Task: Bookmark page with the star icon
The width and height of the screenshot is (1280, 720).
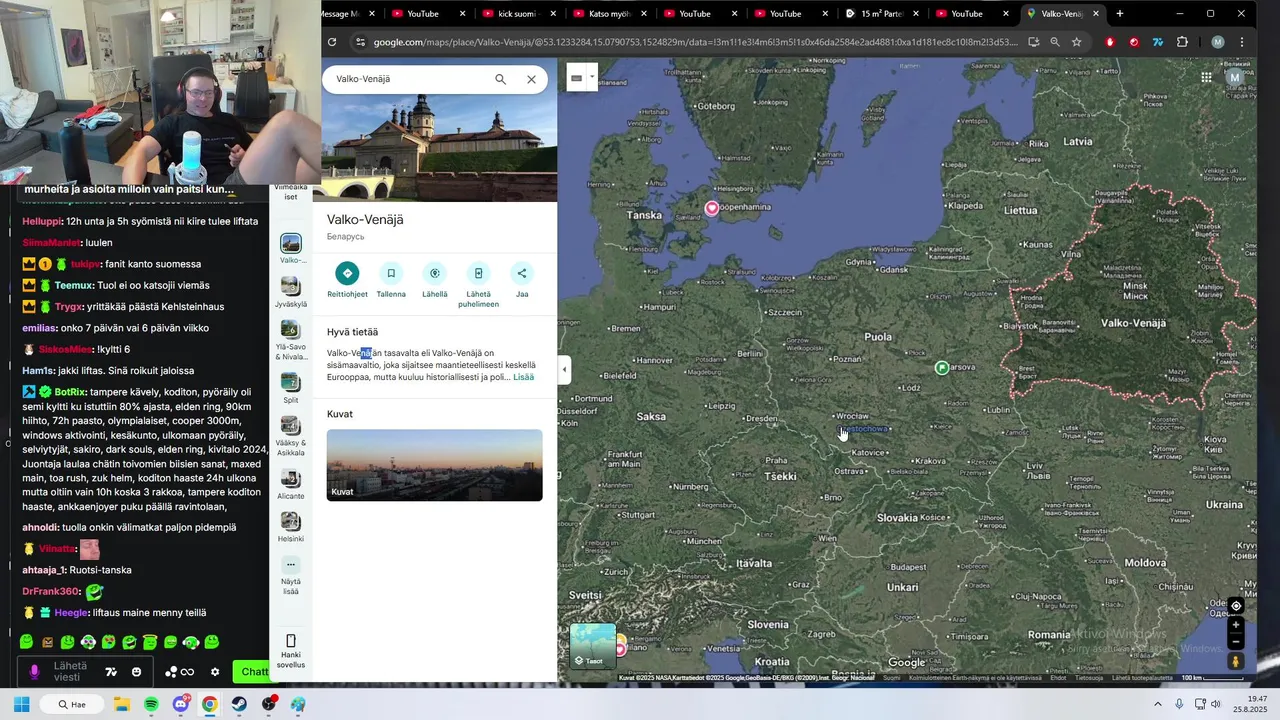Action: pos(1077,42)
